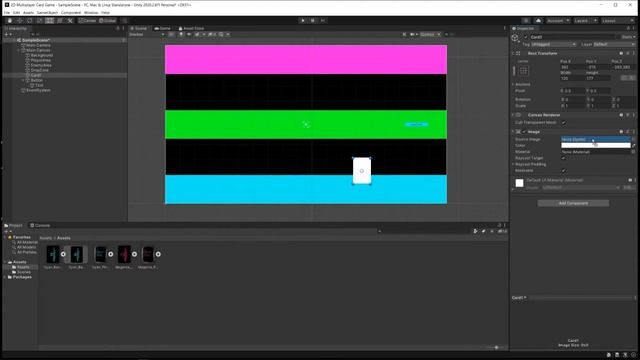Screen dimensions: 640x360
Task: Adjust the Project thumbnail size slider
Action: 496,347
